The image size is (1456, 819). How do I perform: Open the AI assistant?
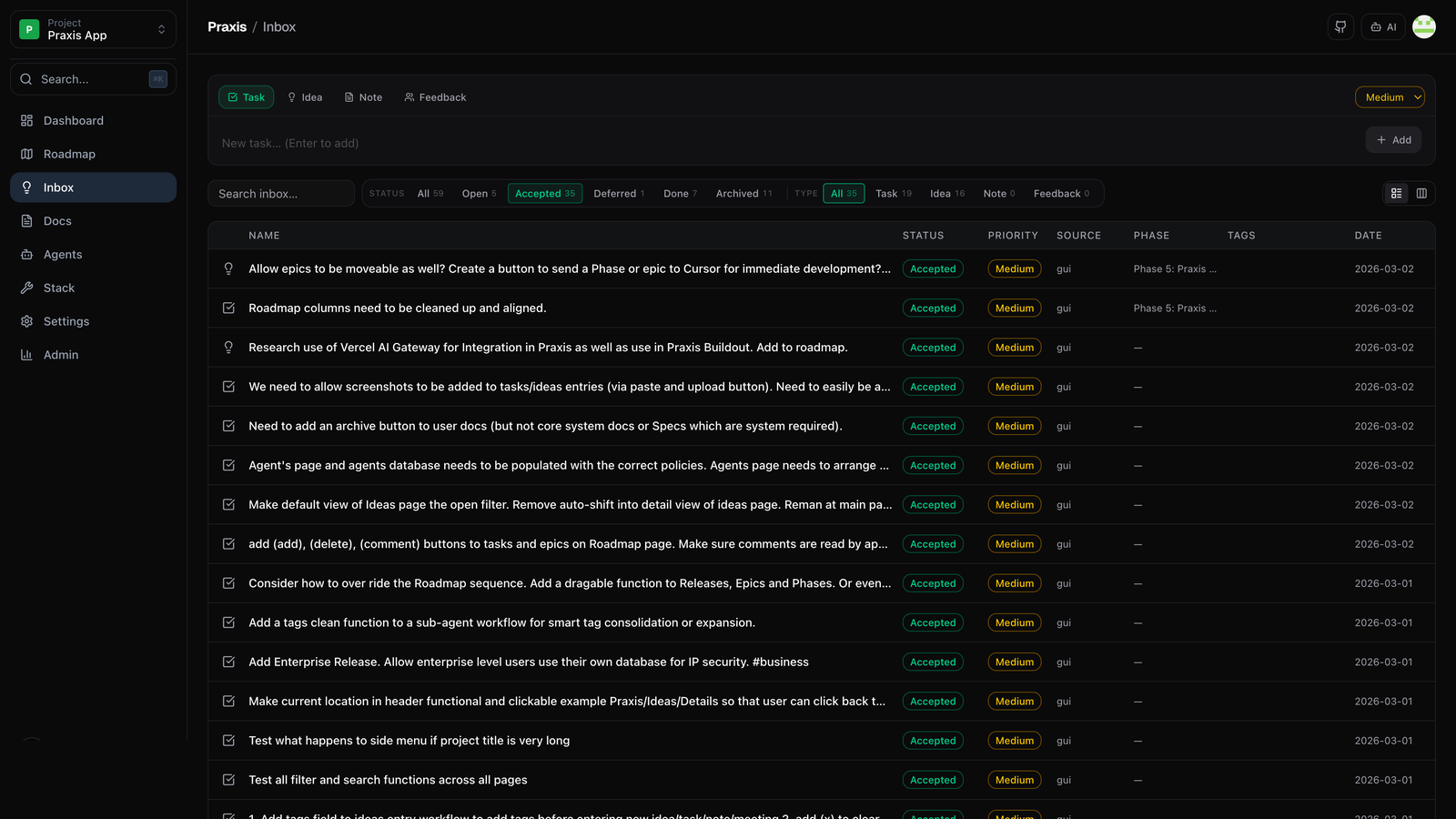click(1382, 26)
